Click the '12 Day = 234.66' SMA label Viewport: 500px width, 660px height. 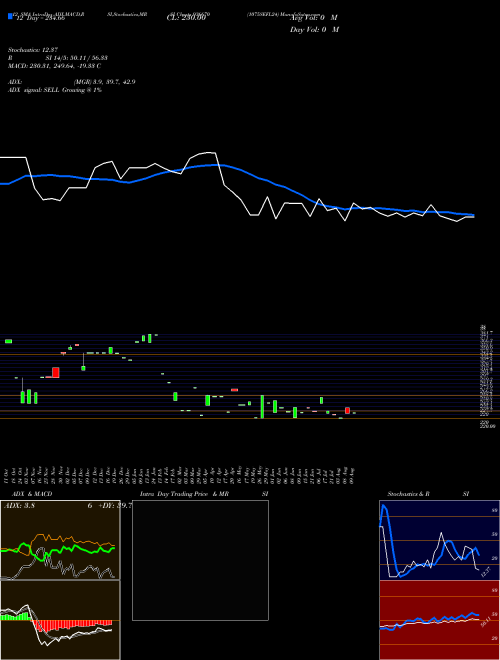pyautogui.click(x=39, y=18)
